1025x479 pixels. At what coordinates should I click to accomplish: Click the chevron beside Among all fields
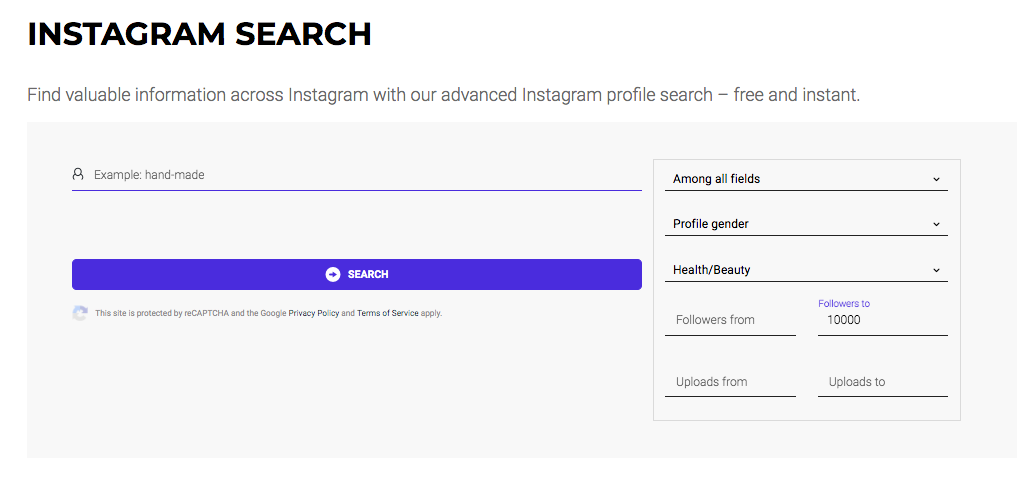(936, 179)
